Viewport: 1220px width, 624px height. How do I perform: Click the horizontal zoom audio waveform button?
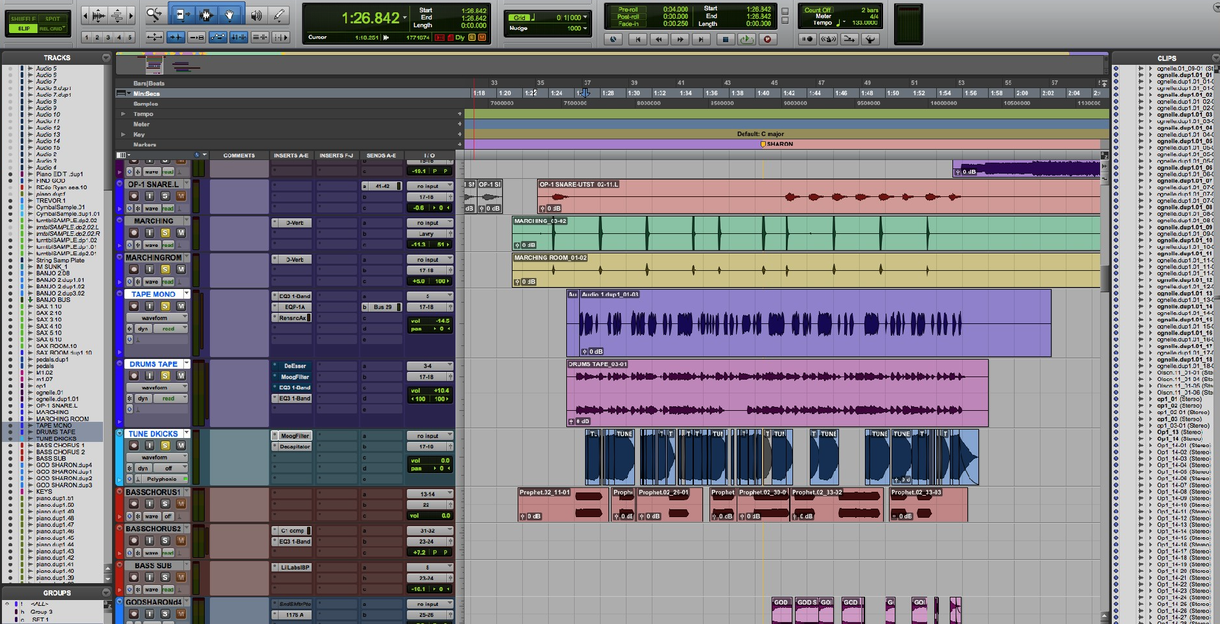99,16
